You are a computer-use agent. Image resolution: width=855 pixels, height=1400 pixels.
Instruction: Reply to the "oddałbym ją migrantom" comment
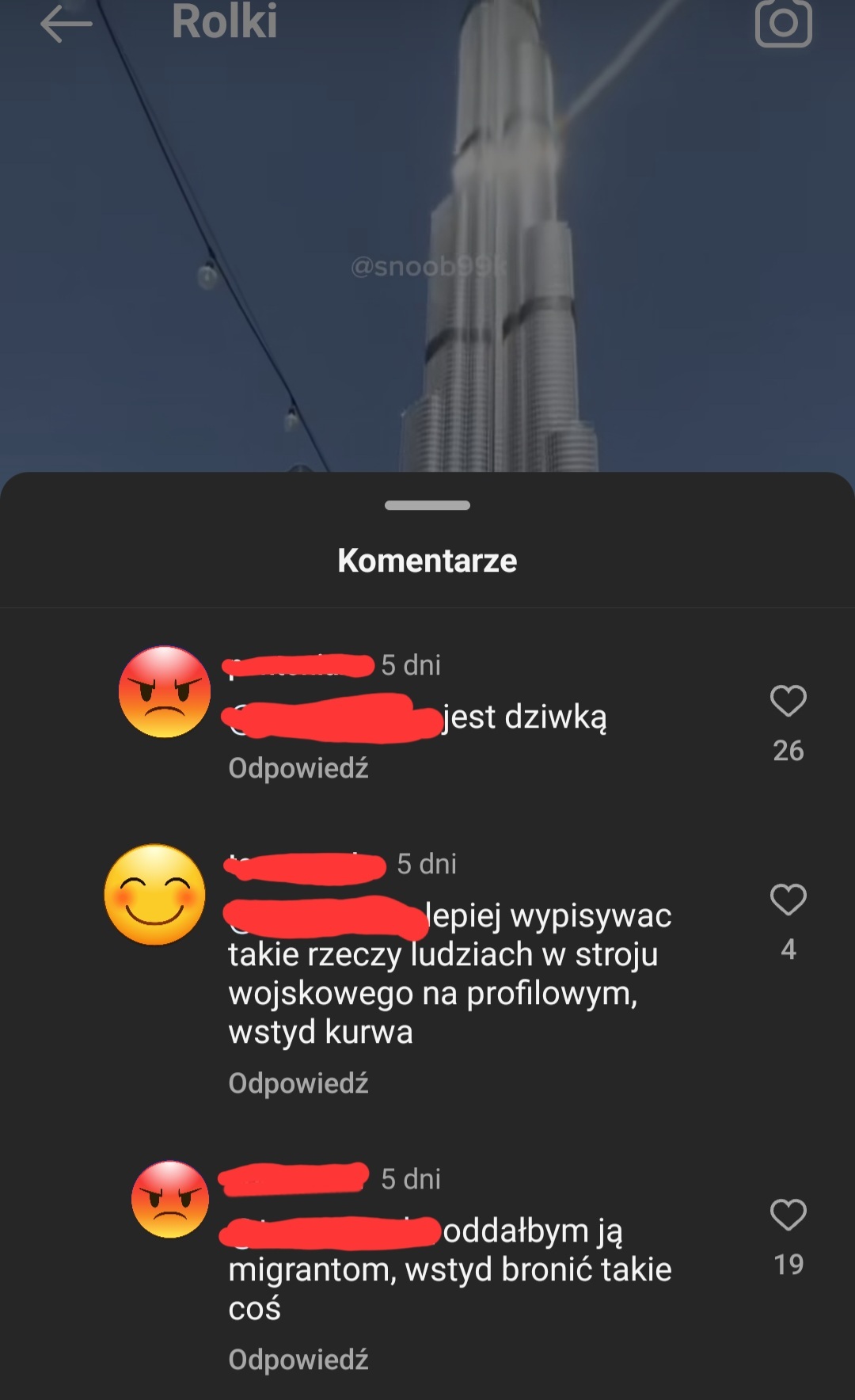pos(298,1360)
